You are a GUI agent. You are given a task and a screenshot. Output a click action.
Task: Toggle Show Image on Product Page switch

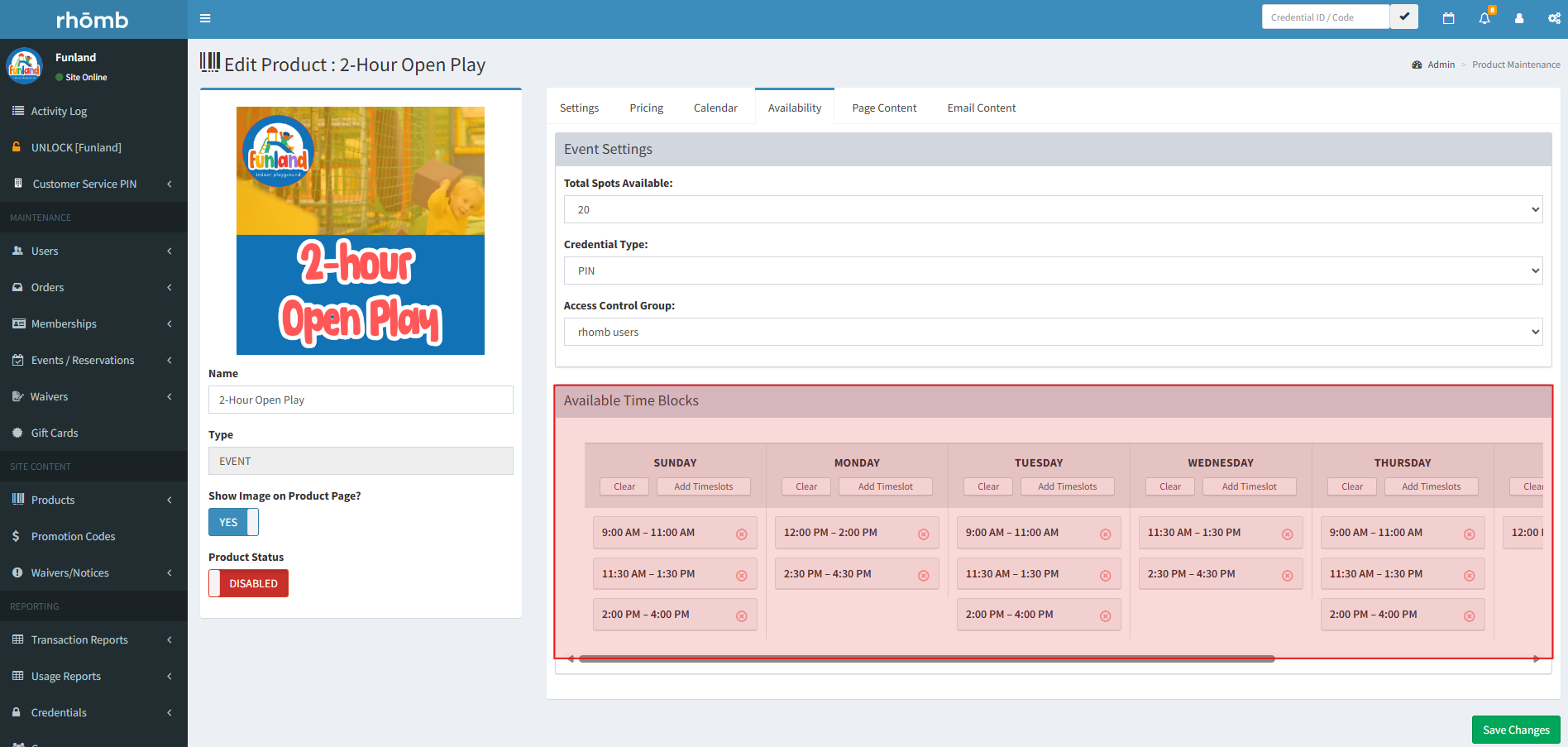[x=233, y=522]
